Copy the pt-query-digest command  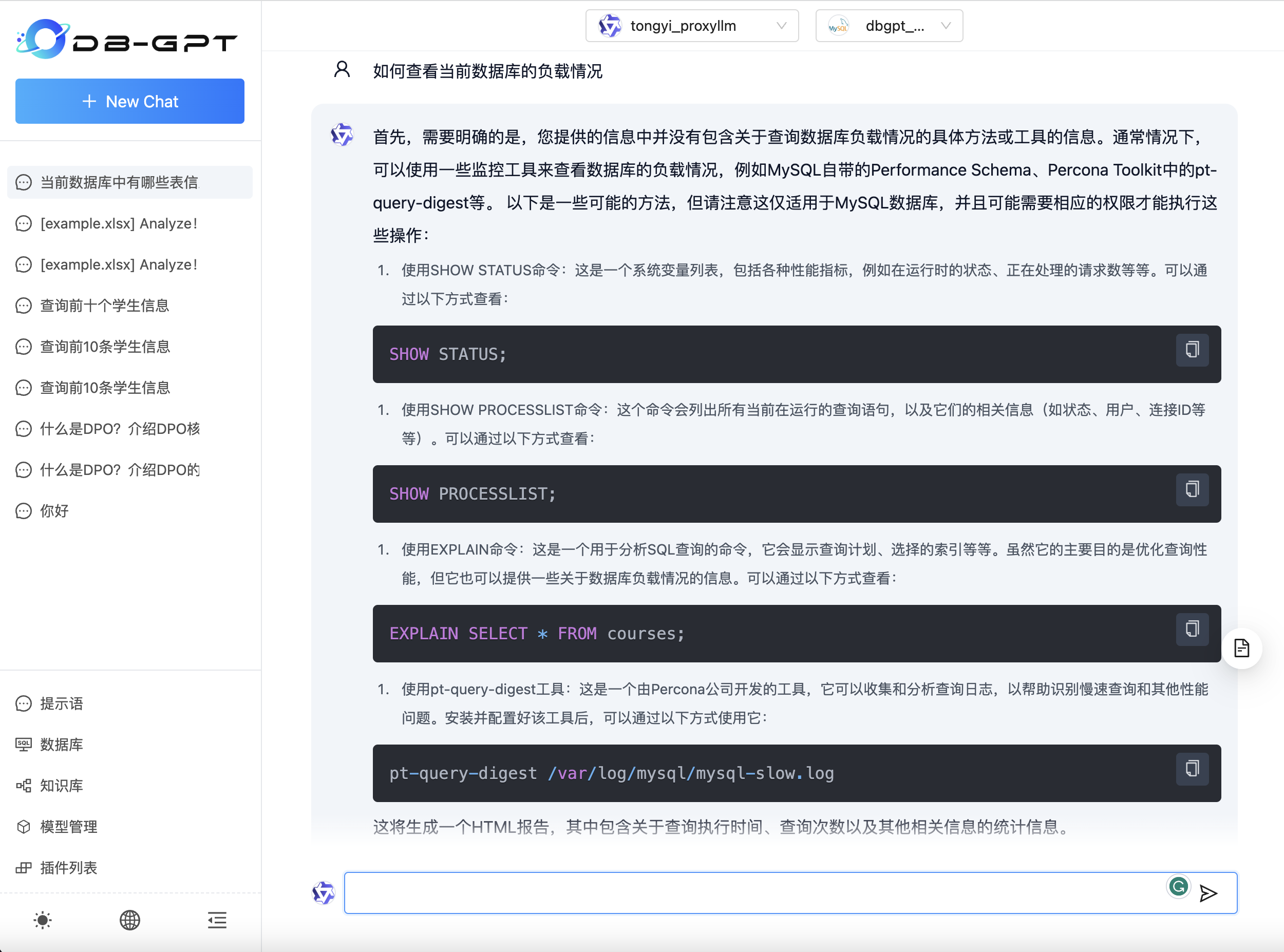point(1192,769)
